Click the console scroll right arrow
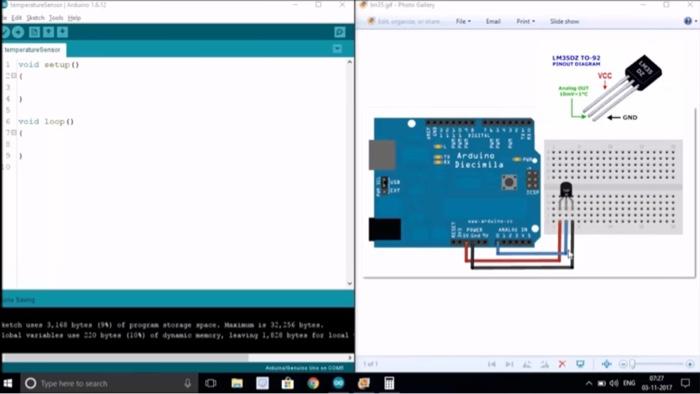 350,357
